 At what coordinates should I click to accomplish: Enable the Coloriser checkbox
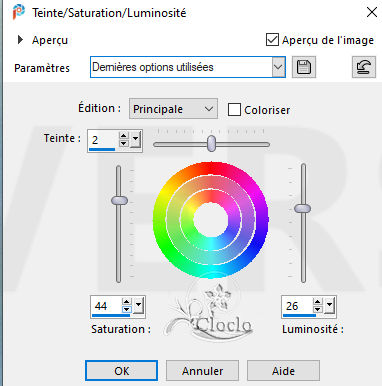pos(234,110)
